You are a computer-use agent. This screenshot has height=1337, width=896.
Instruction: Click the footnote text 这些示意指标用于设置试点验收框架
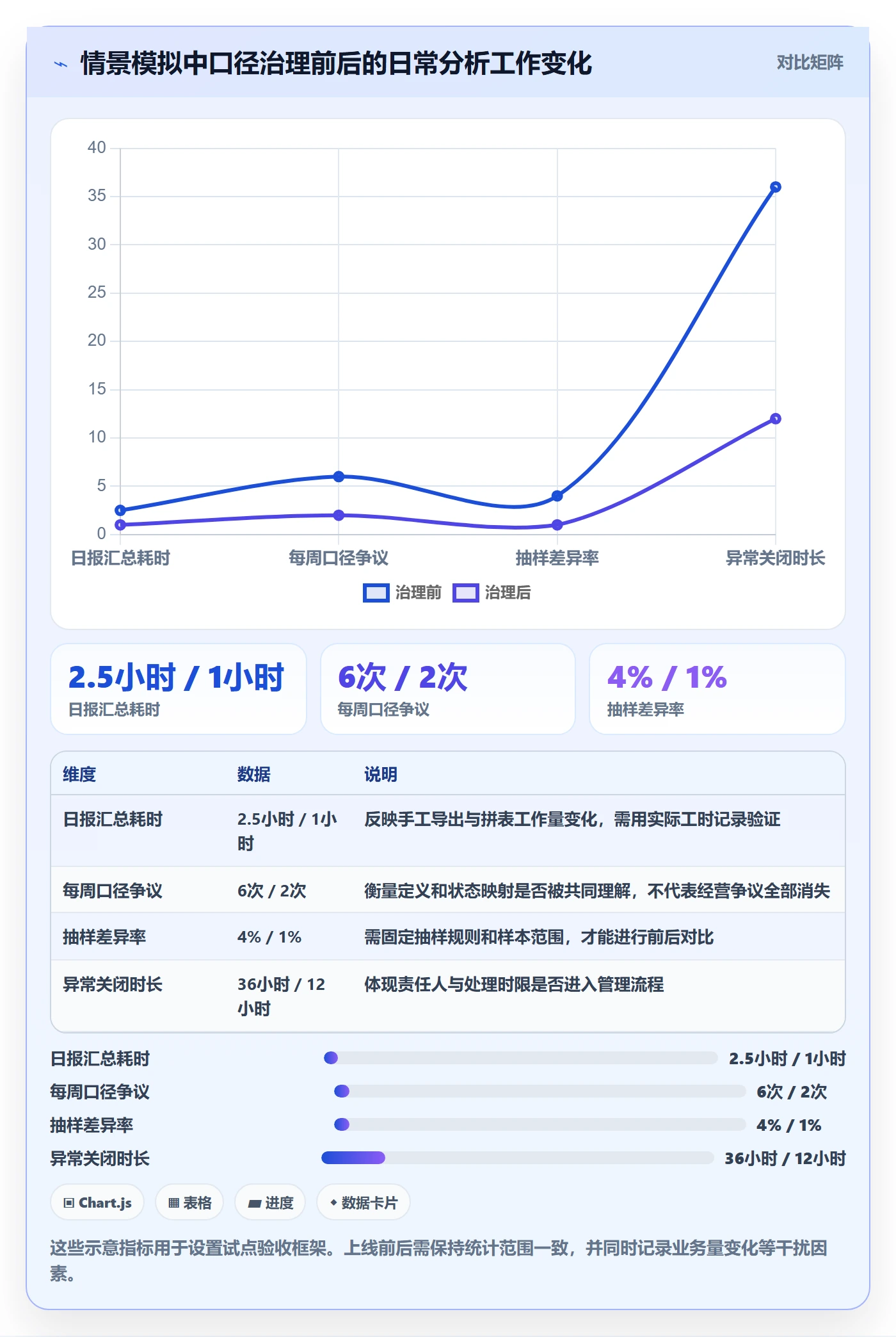tap(191, 1248)
